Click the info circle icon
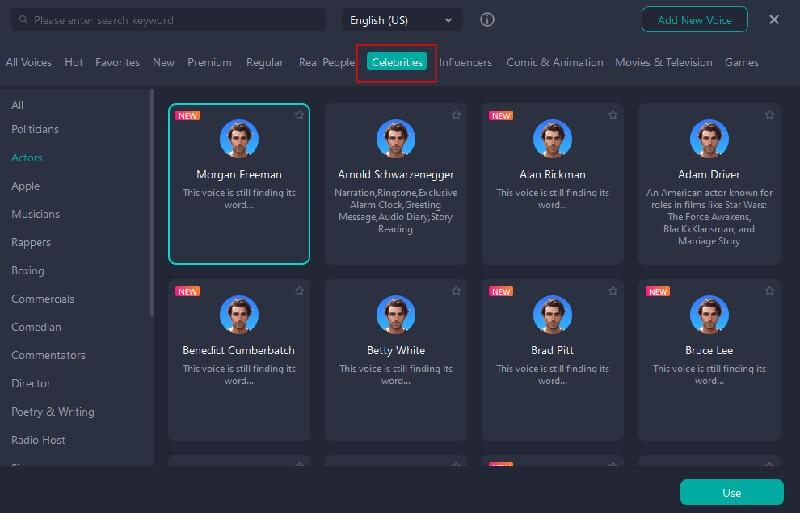This screenshot has height=513, width=800. tap(487, 20)
